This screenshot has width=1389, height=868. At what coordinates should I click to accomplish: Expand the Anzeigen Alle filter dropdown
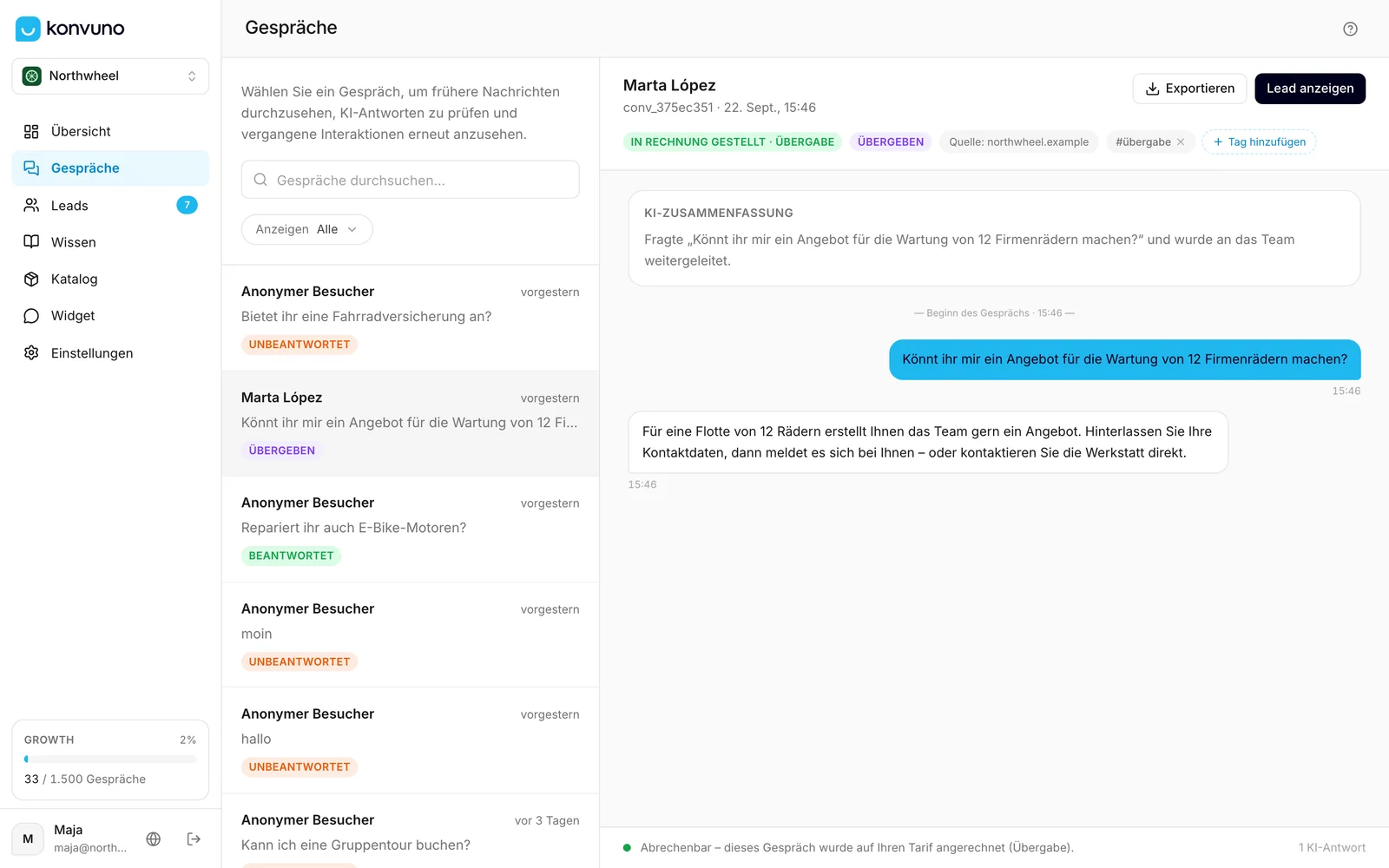pos(306,229)
